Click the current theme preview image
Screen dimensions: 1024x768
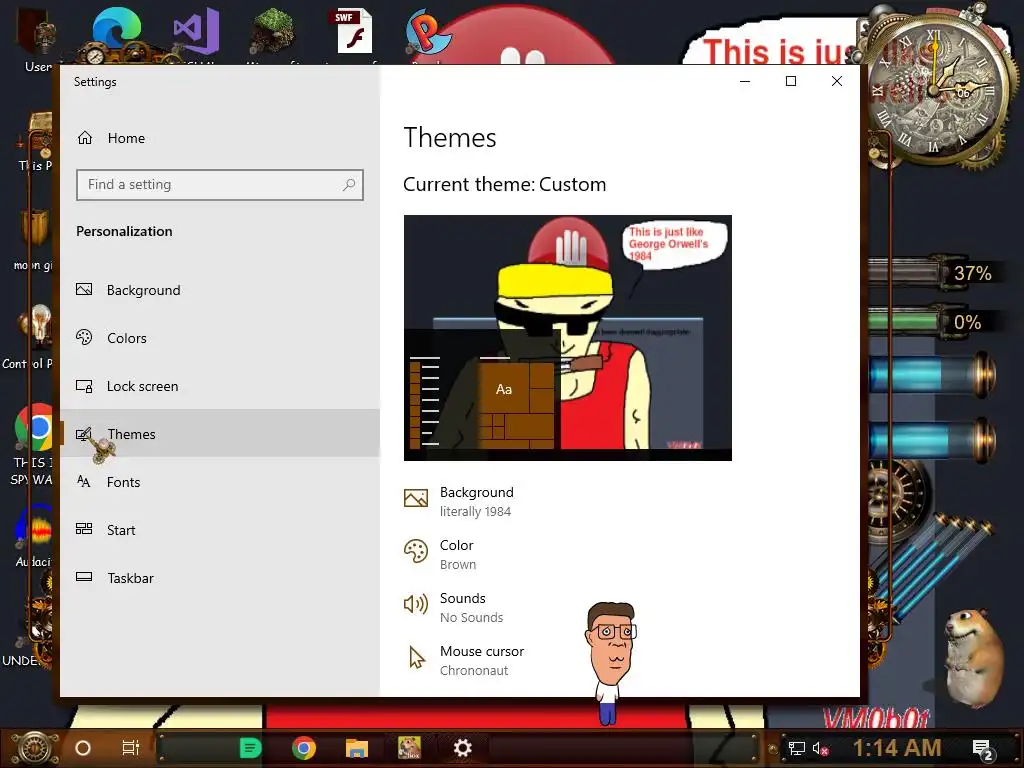click(568, 338)
